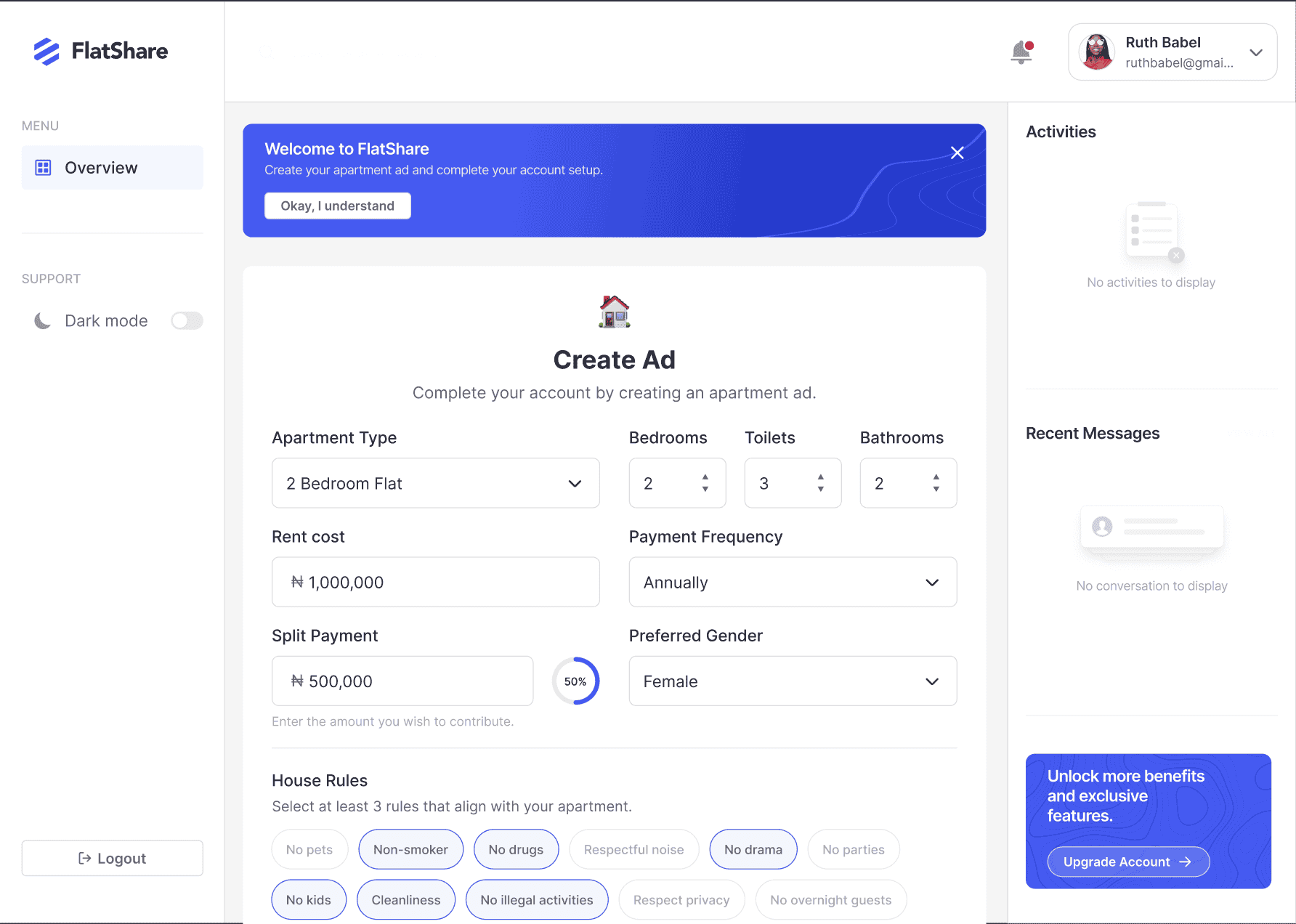Screen dimensions: 1296x924
Task: Click the Logout button
Action: click(x=113, y=859)
